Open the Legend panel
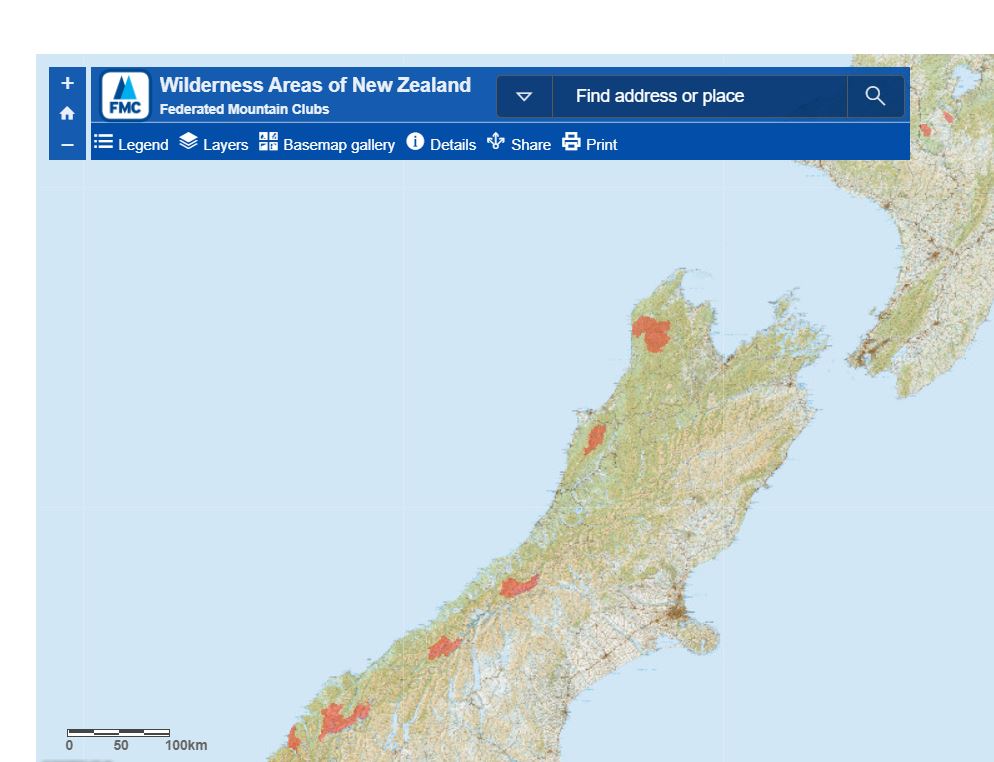The image size is (994, 762). (x=131, y=144)
